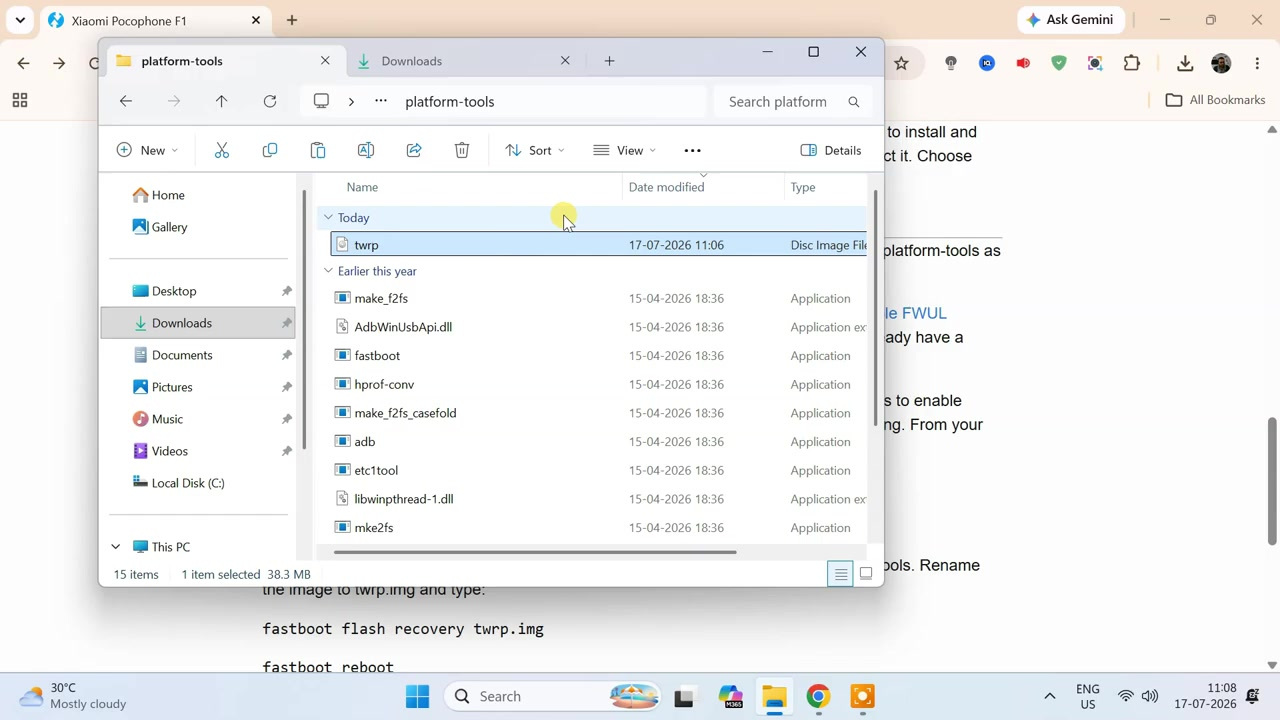Delete the file using trash icon
Image resolution: width=1280 pixels, height=720 pixels.
pyautogui.click(x=462, y=150)
